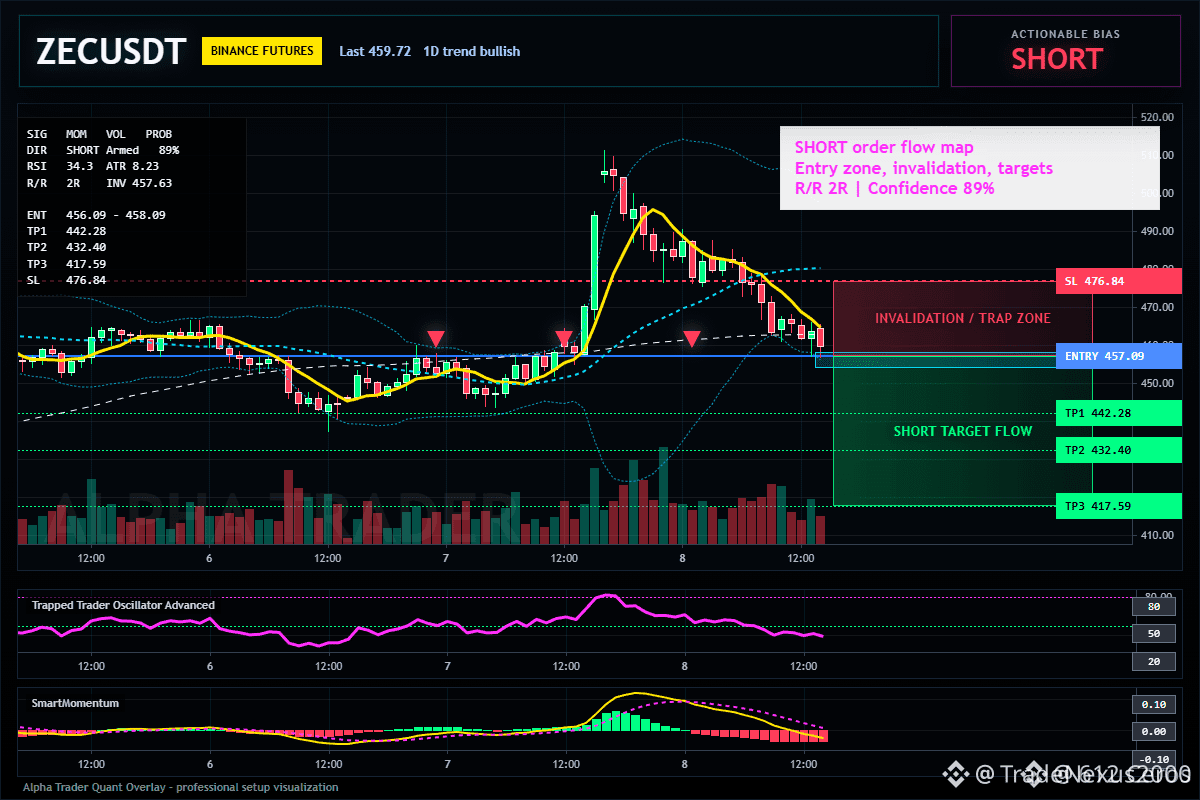1200x800 pixels.
Task: Click 'SL 476.84' in the info panel
Action: click(x=66, y=280)
